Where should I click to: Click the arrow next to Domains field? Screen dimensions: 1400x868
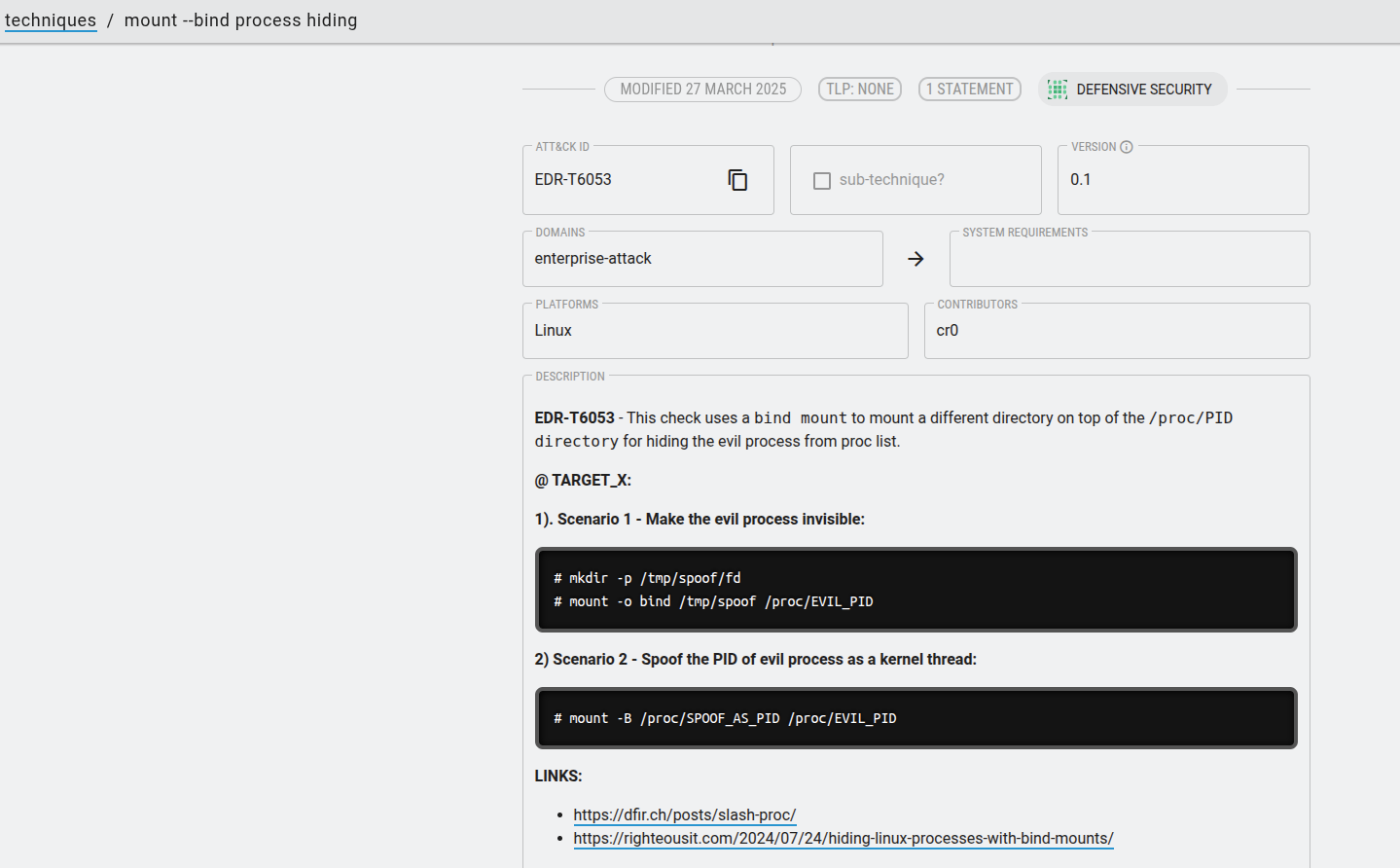pos(915,259)
